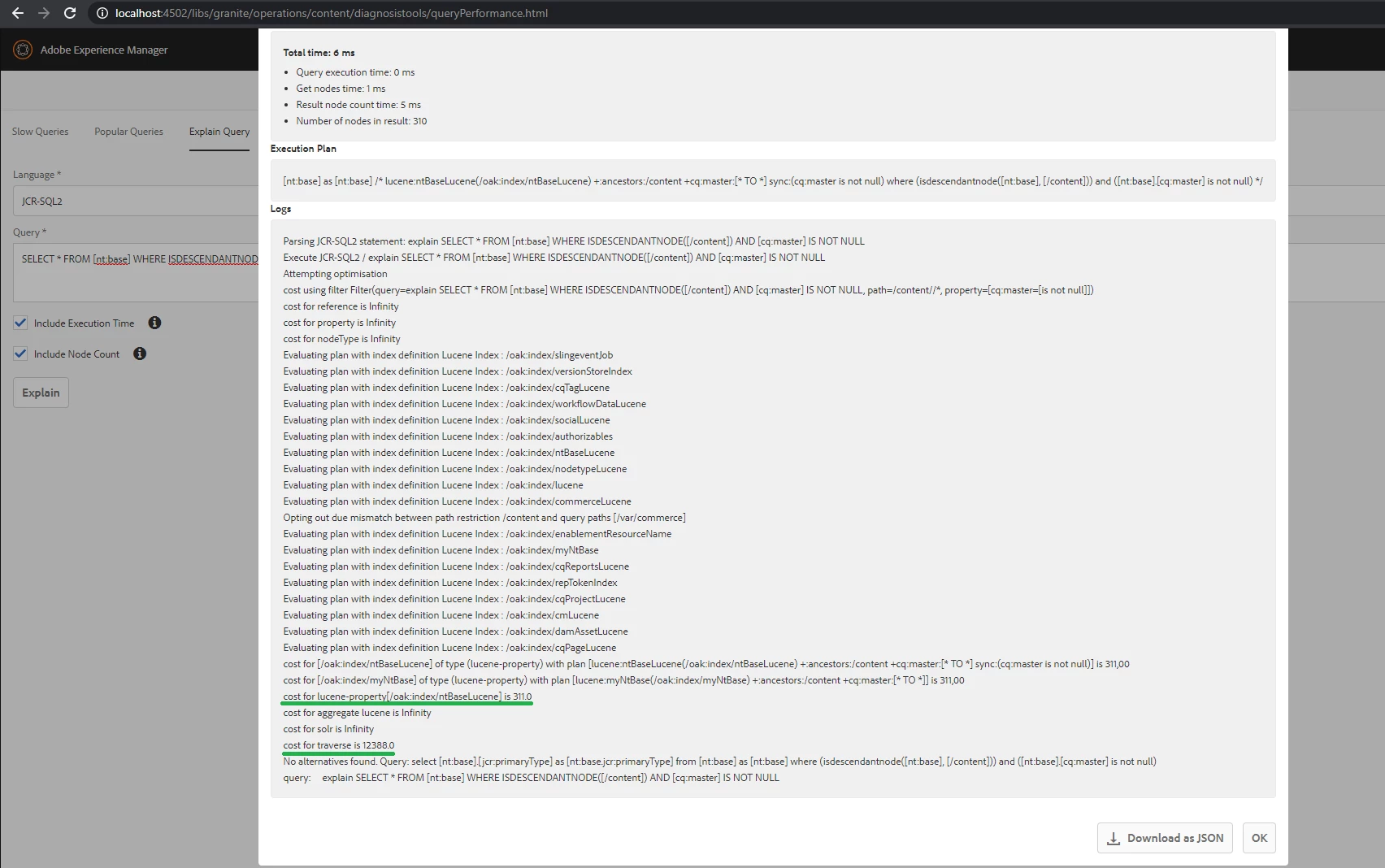The image size is (1385, 868).
Task: Select the Explain Query tab
Action: [x=219, y=132]
